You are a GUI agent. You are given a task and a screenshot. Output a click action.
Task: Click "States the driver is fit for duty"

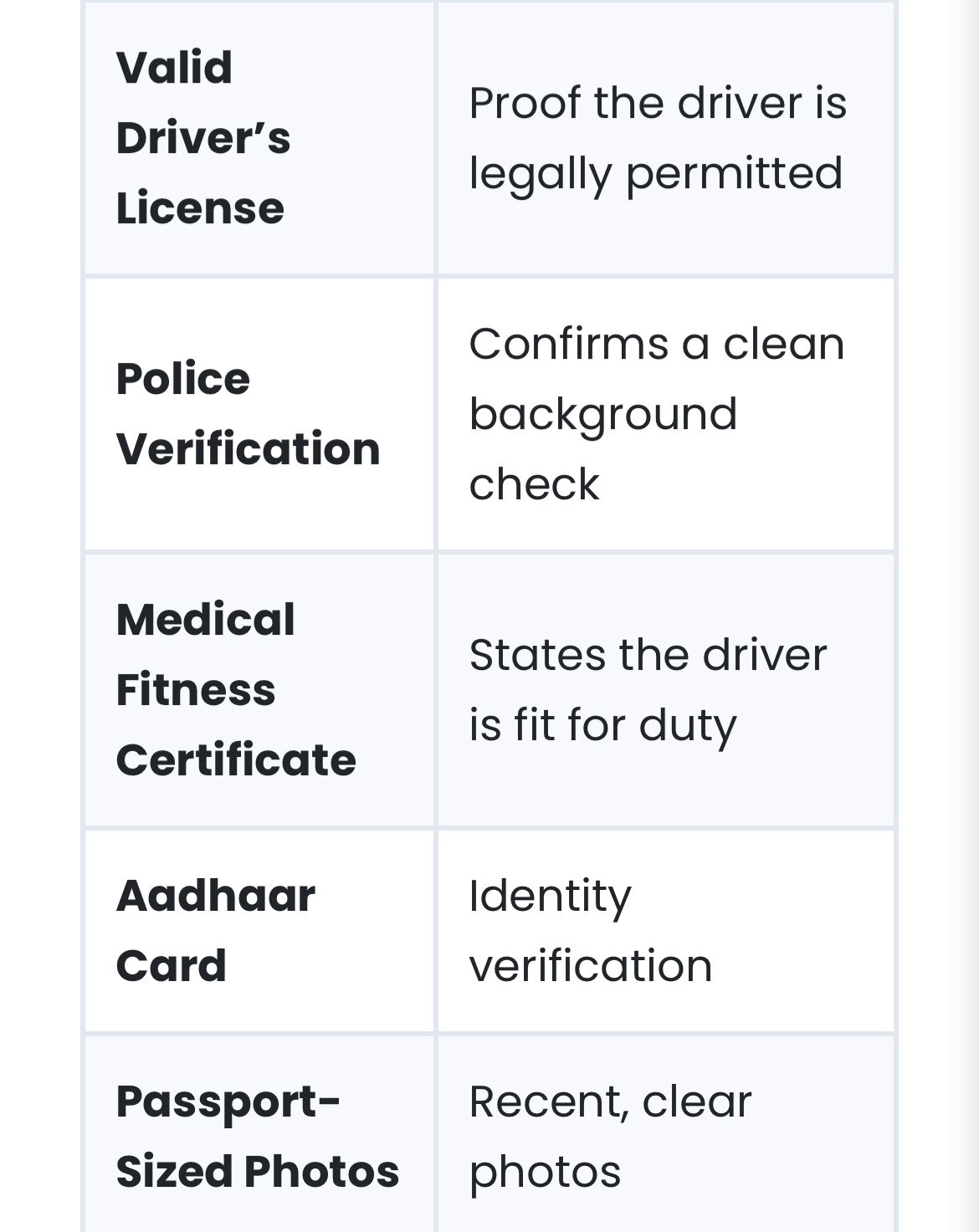pyautogui.click(x=648, y=690)
